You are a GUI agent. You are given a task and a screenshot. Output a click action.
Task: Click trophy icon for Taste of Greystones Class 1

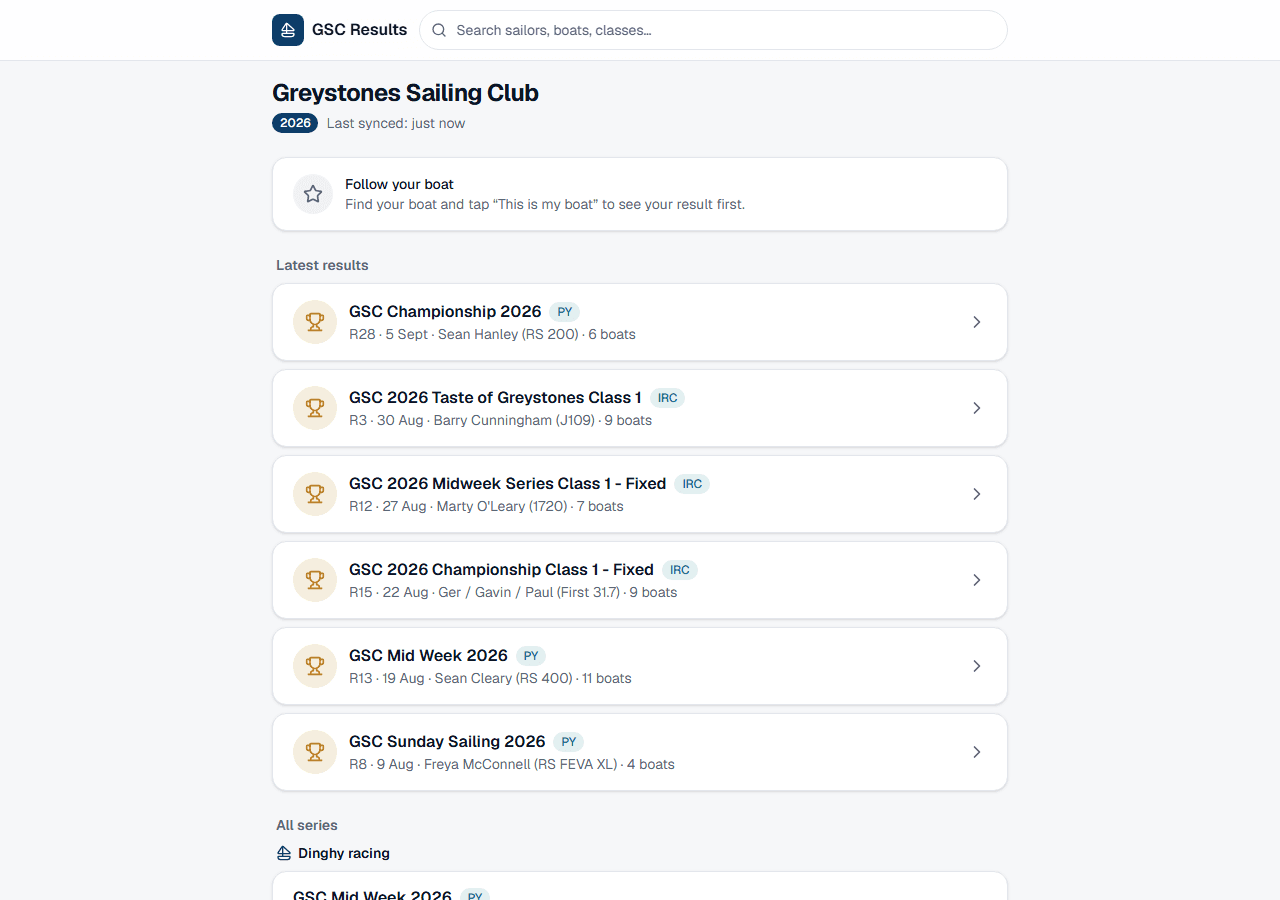click(315, 408)
